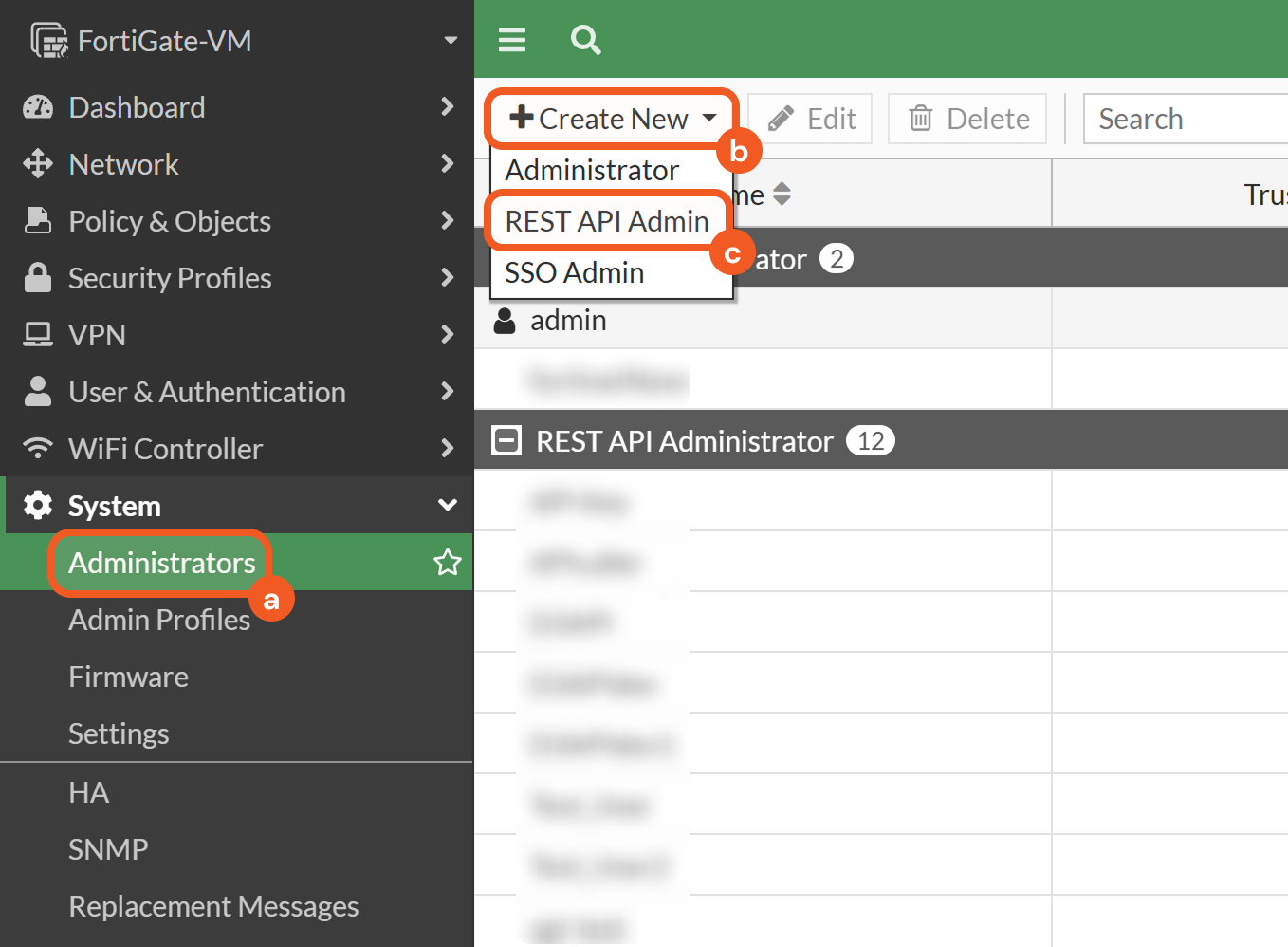The image size is (1288, 947).
Task: Open Replacement Messages page
Action: (x=213, y=906)
